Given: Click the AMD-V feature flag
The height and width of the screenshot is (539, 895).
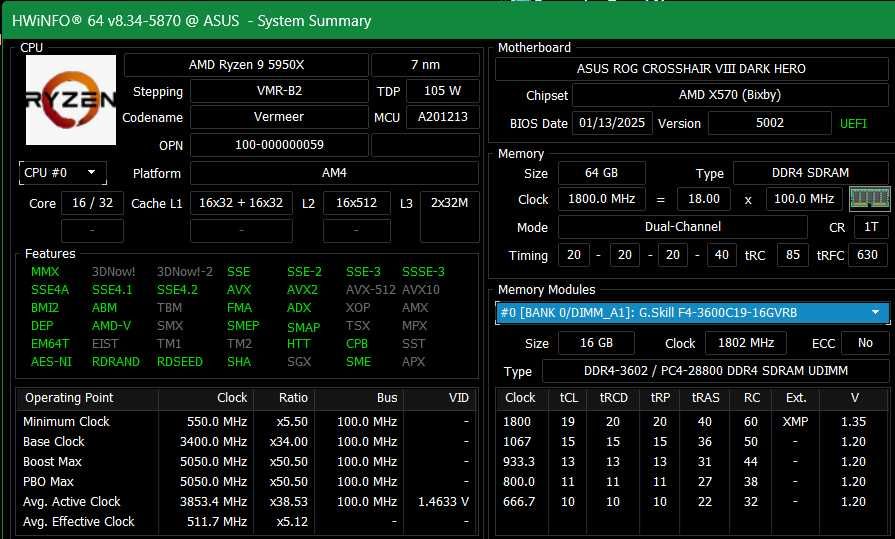Looking at the screenshot, I should tap(111, 326).
